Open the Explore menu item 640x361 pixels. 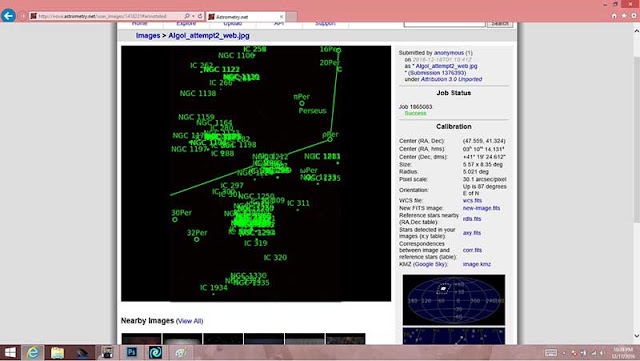(186, 24)
